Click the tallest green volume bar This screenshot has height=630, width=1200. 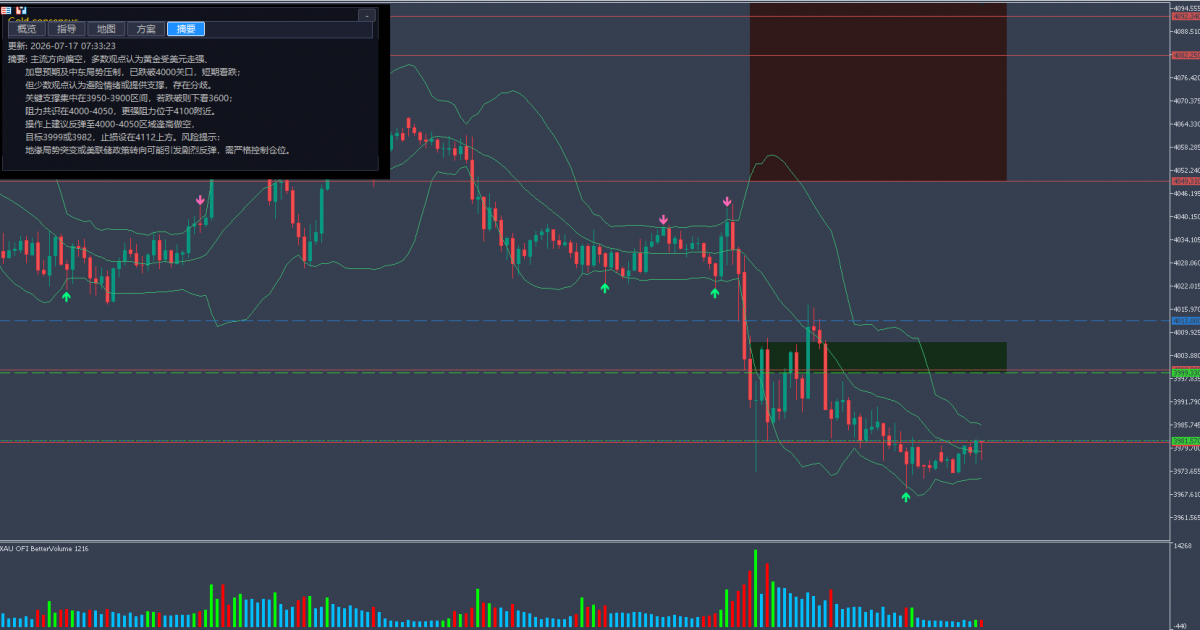click(x=756, y=588)
